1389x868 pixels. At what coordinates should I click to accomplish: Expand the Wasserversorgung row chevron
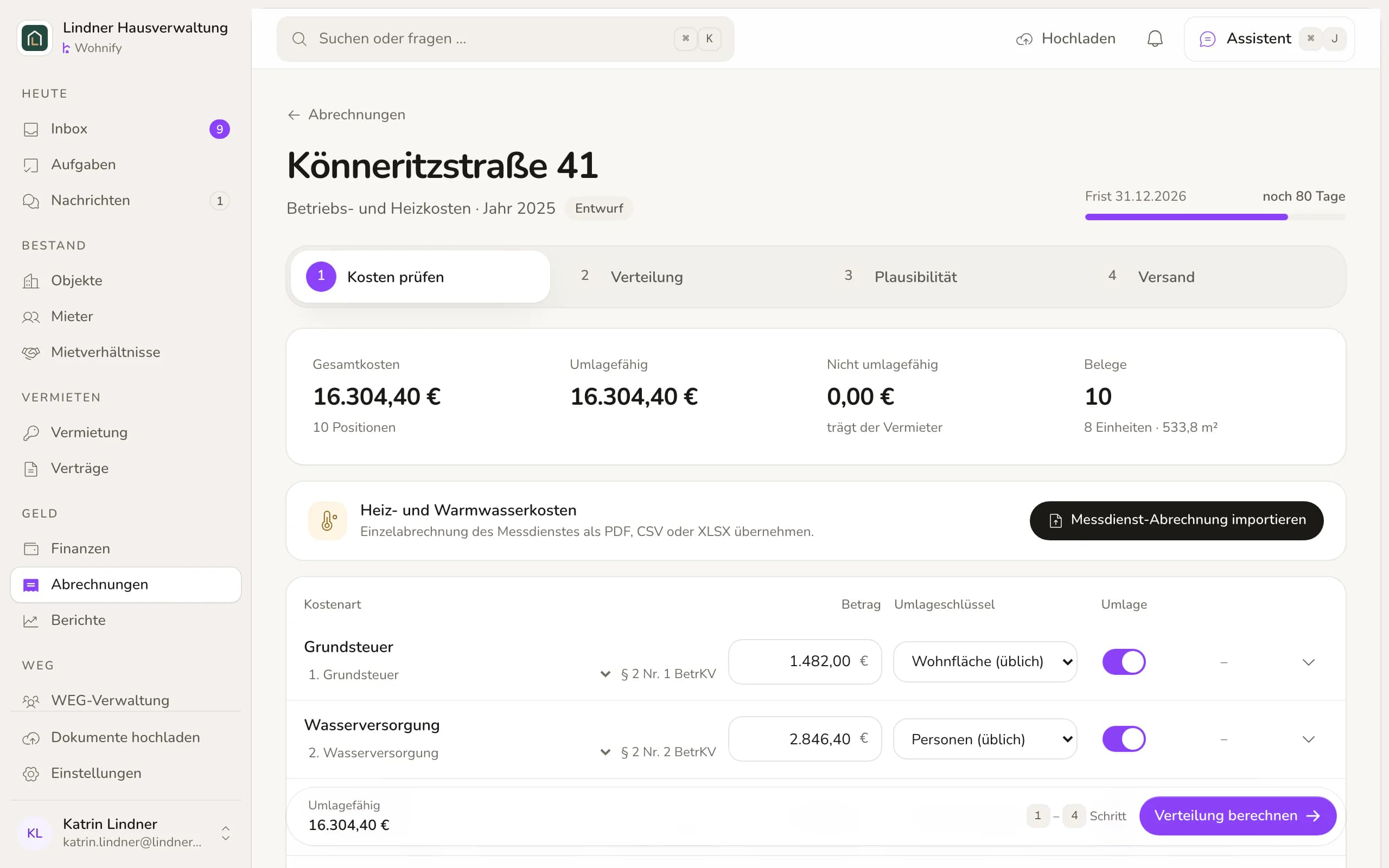tap(1308, 739)
